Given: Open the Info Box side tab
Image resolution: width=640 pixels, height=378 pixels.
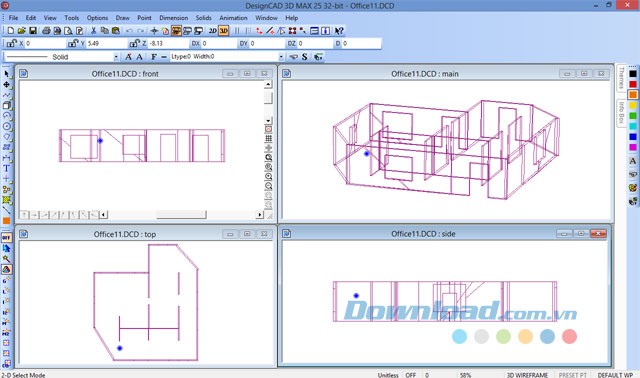Looking at the screenshot, I should click(621, 113).
